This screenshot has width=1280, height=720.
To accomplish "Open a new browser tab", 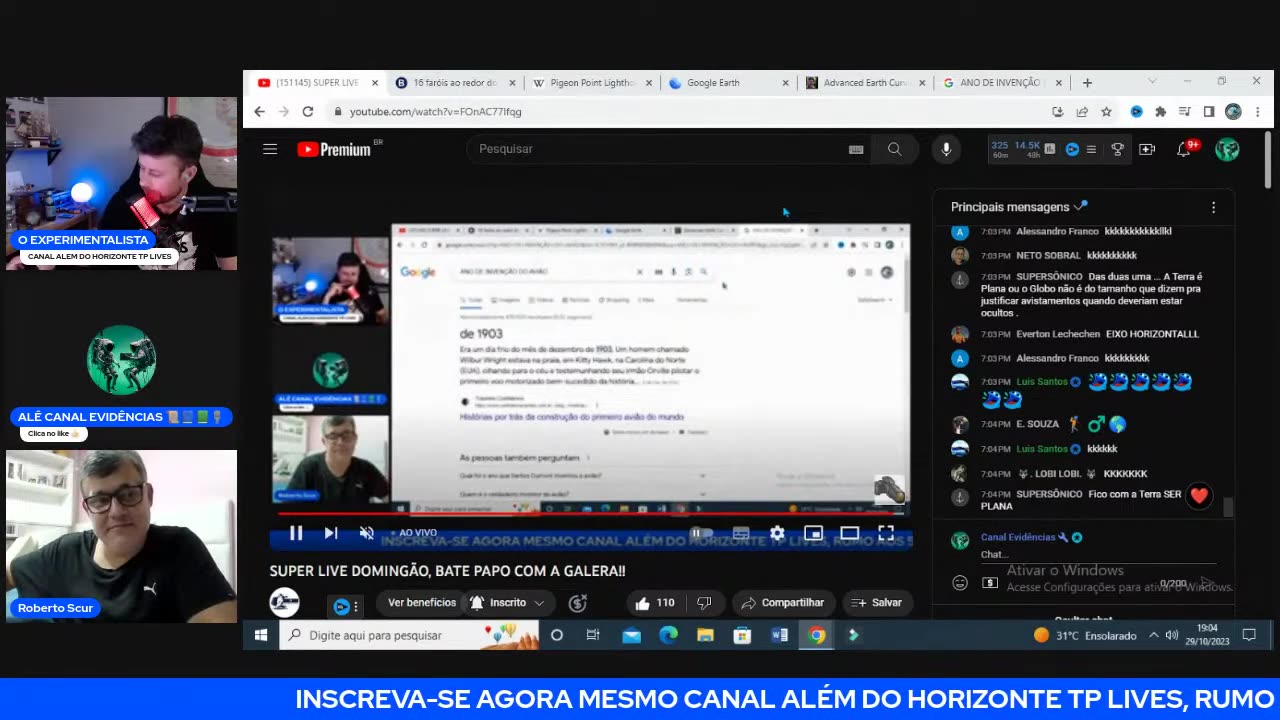I will [x=1087, y=83].
